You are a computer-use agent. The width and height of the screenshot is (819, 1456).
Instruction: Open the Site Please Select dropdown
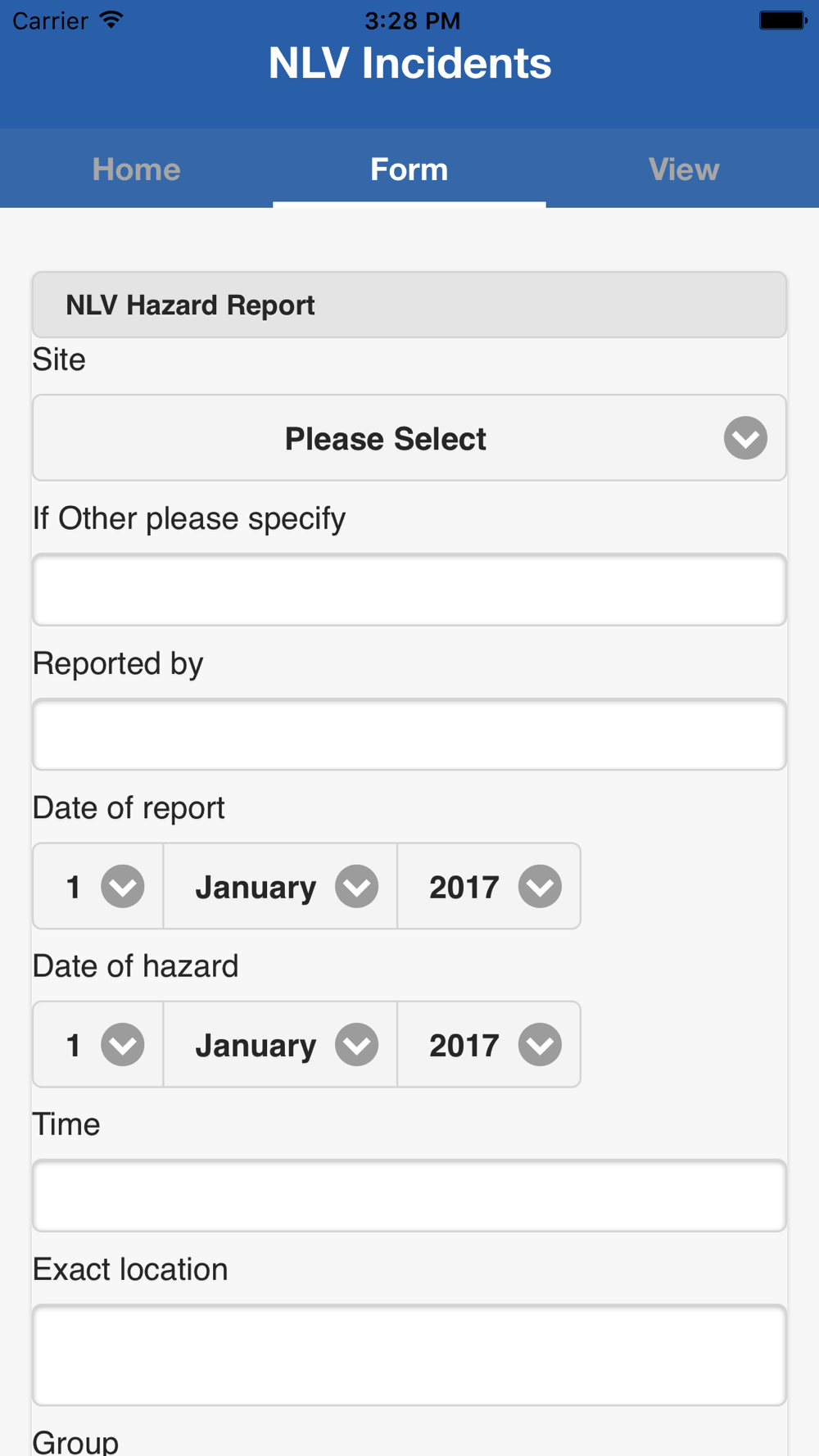409,438
